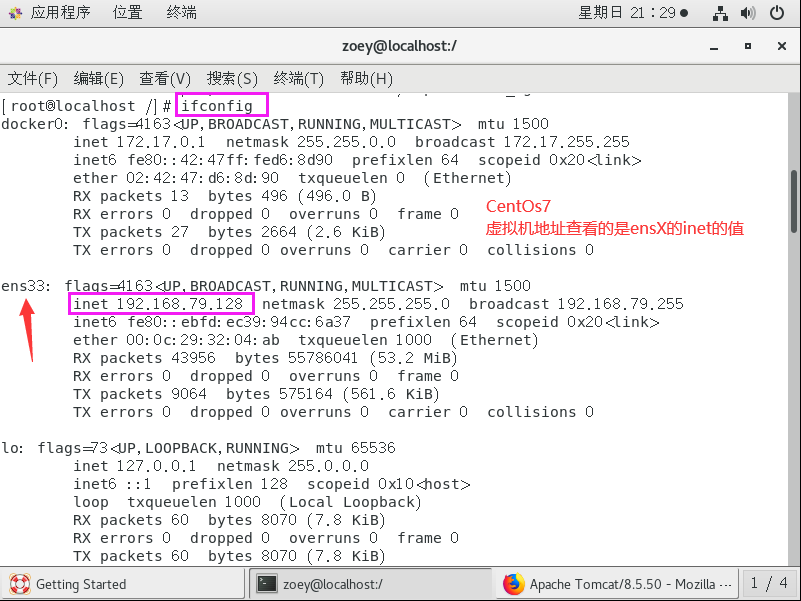Open the 文件(F) menu in terminal
This screenshot has width=801, height=601.
click(36, 79)
